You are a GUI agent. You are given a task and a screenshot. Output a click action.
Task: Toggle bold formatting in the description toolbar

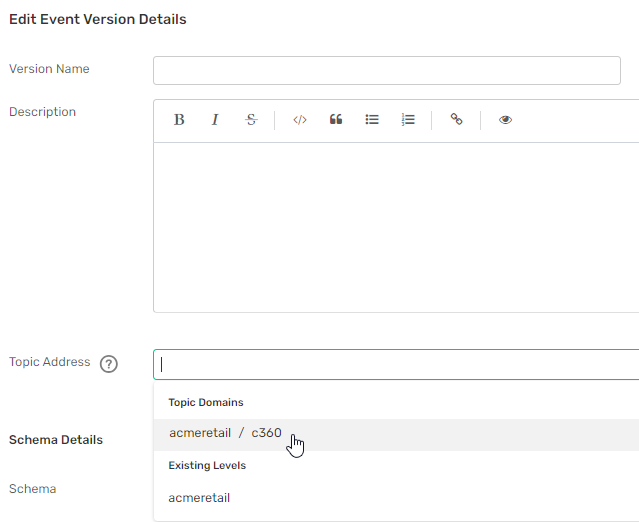[x=179, y=120]
